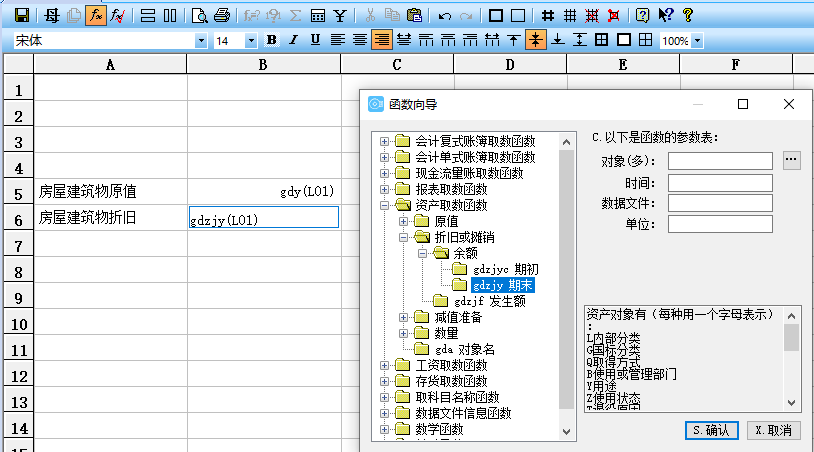Select the gdzjyc 期初 tree item
Viewport: 814px width, 452px height.
point(504,269)
